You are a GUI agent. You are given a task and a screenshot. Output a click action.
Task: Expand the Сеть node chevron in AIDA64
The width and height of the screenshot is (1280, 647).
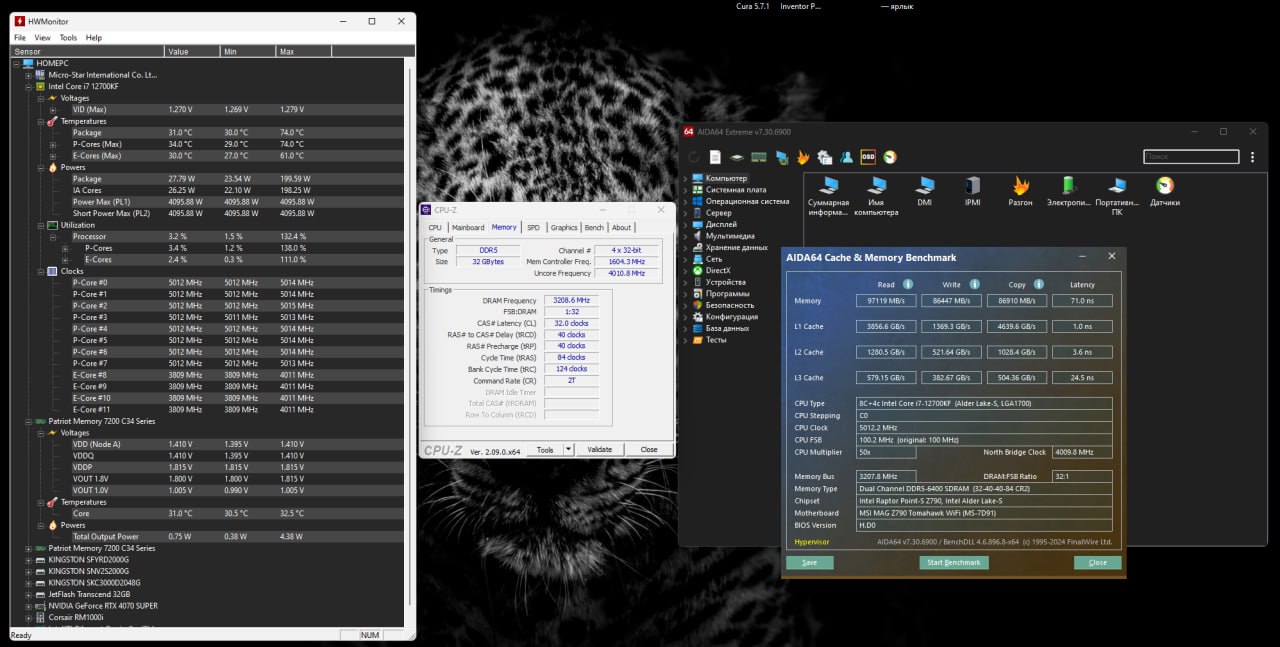[x=685, y=259]
